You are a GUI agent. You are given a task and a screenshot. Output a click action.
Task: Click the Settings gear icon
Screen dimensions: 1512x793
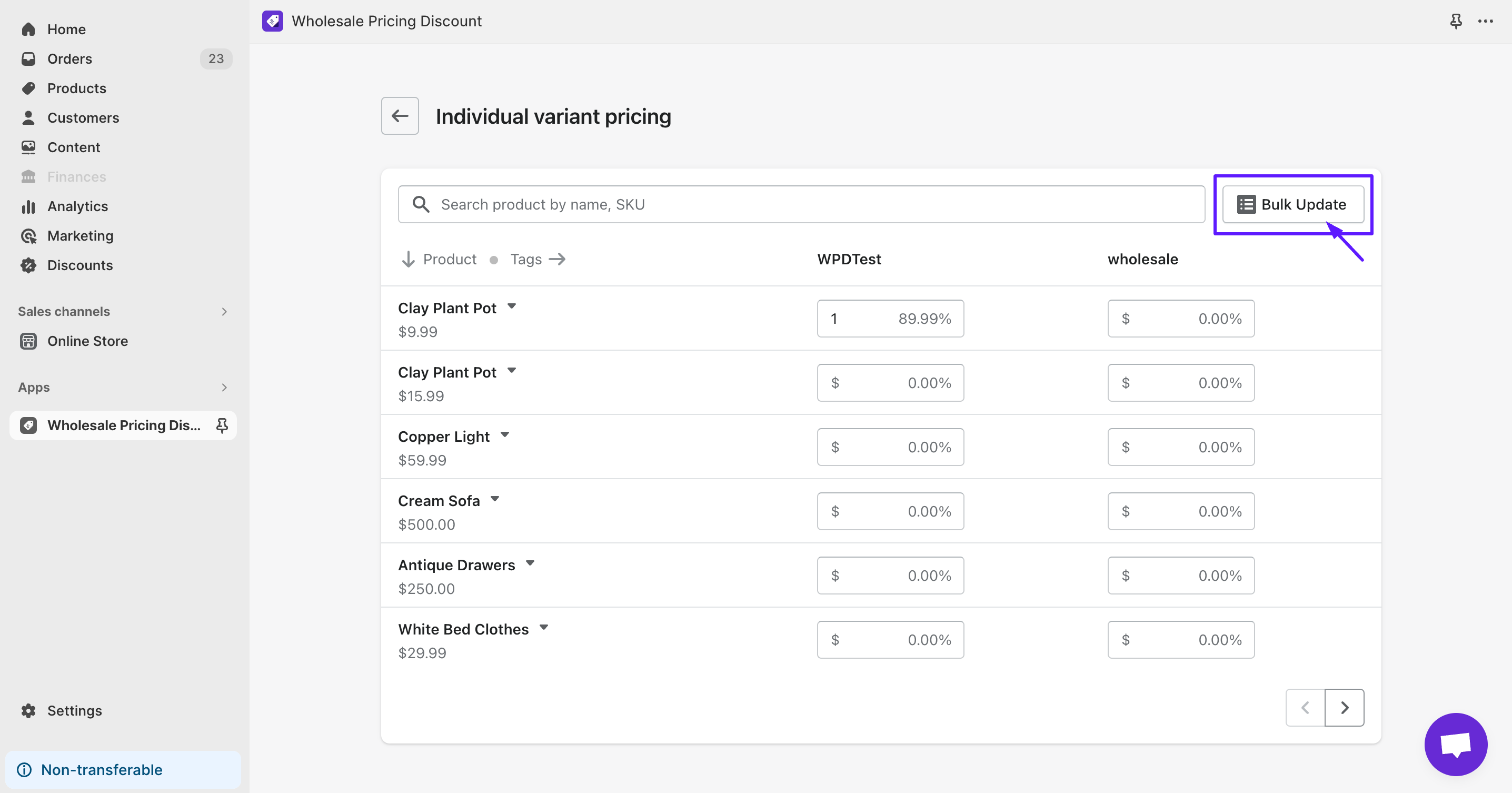coord(28,710)
